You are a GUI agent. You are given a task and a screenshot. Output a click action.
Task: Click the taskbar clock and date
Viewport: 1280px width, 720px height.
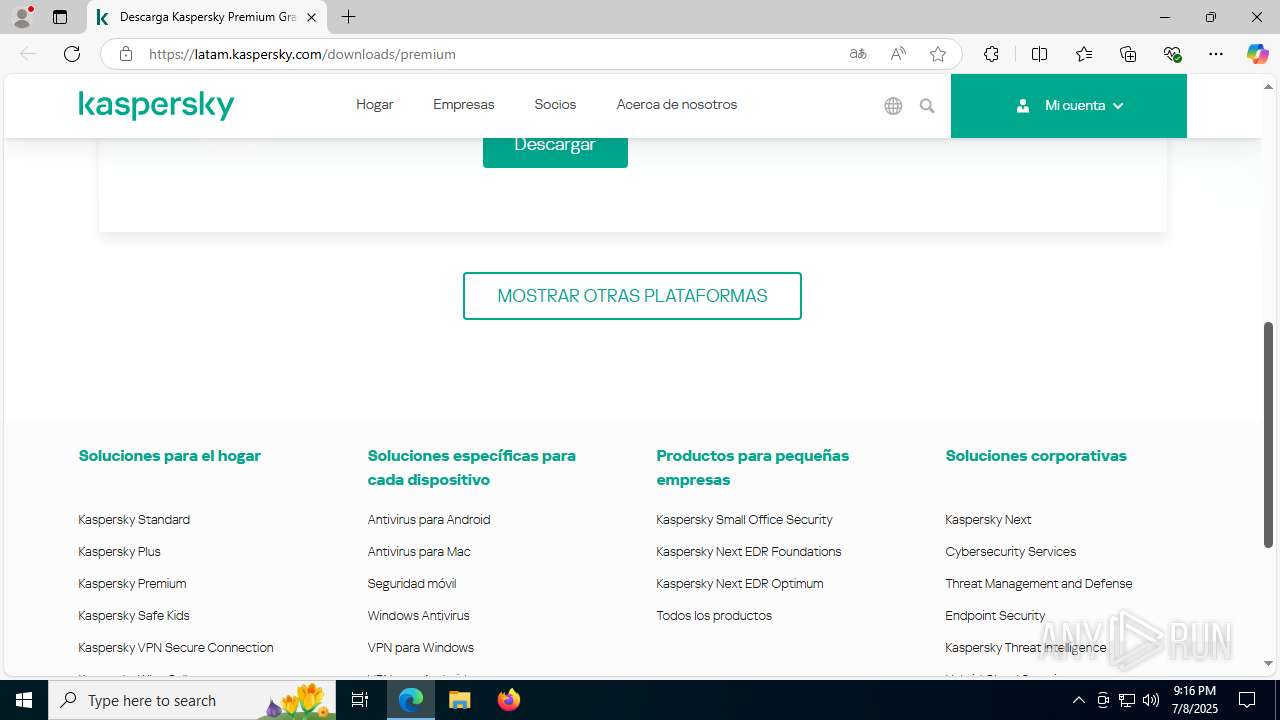coord(1194,700)
